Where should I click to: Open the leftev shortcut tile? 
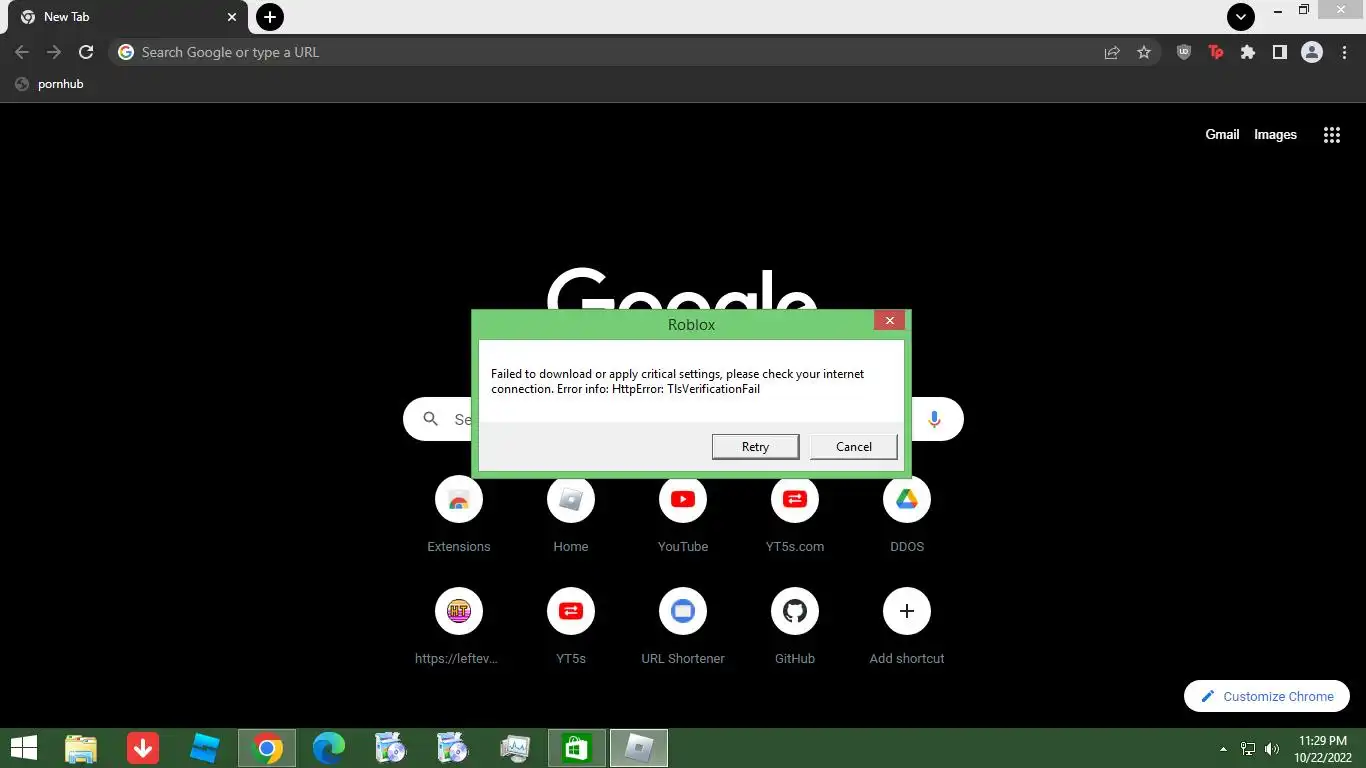pyautogui.click(x=459, y=626)
